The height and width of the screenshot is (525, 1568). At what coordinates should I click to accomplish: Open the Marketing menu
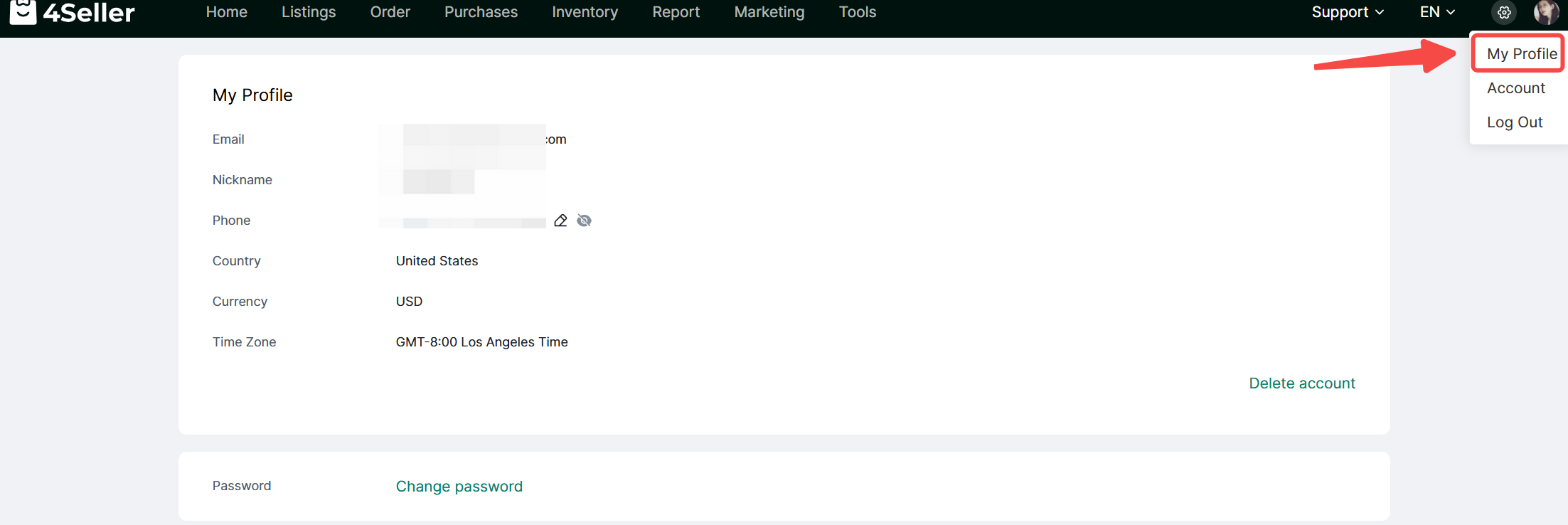pos(769,12)
